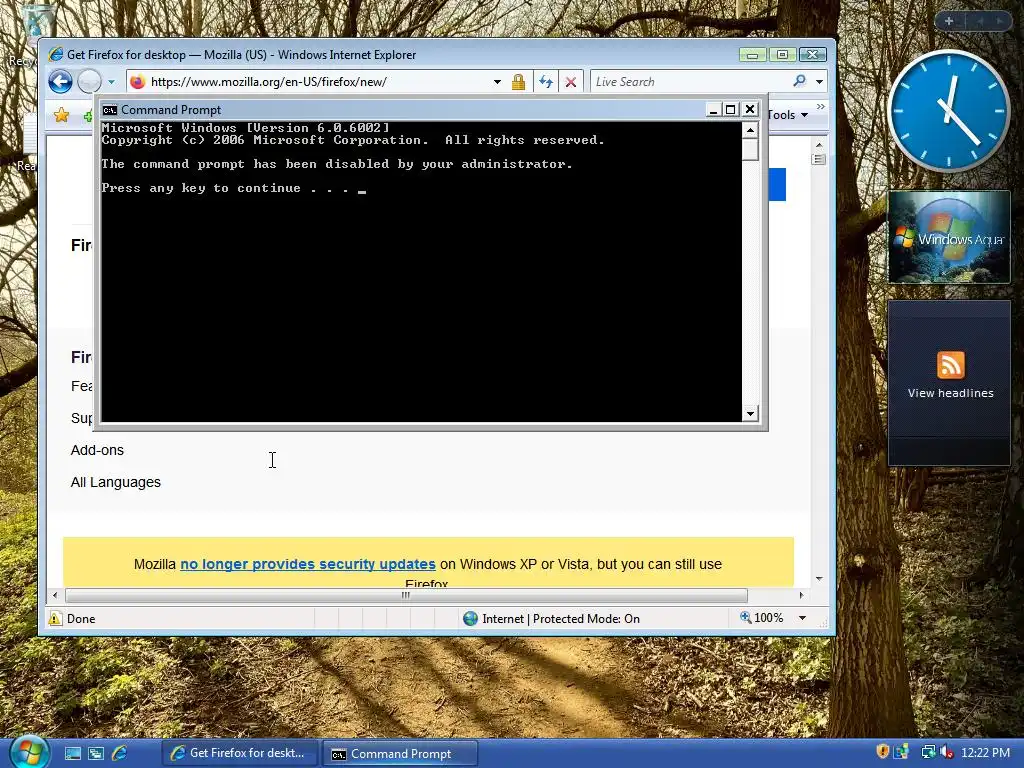1024x768 pixels.
Task: Click View headlines in Feed gadget
Action: [950, 393]
